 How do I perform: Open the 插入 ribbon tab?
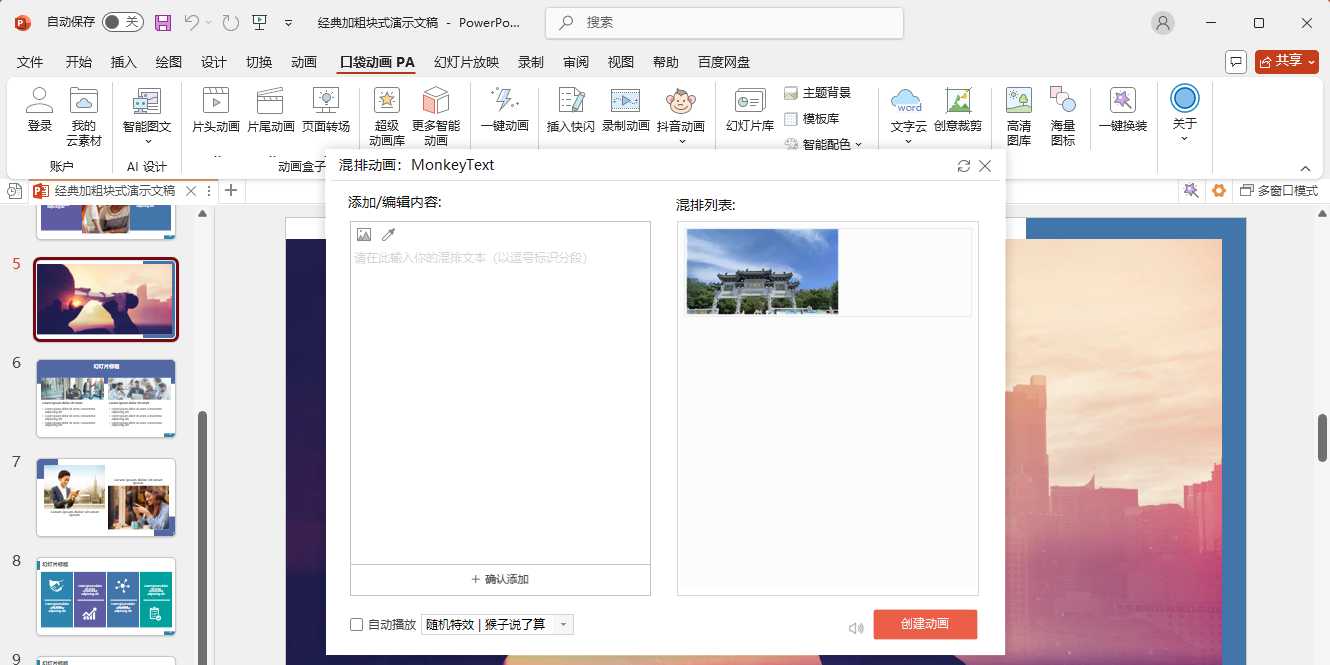pyautogui.click(x=124, y=62)
